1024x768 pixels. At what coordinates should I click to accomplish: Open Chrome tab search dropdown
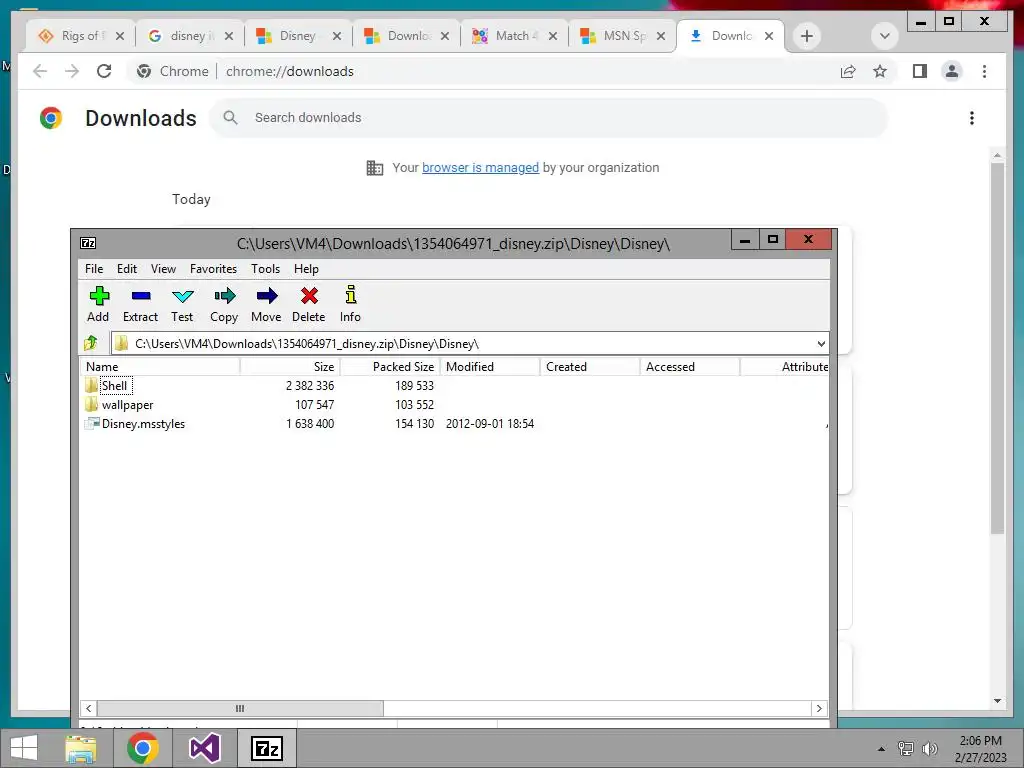884,36
